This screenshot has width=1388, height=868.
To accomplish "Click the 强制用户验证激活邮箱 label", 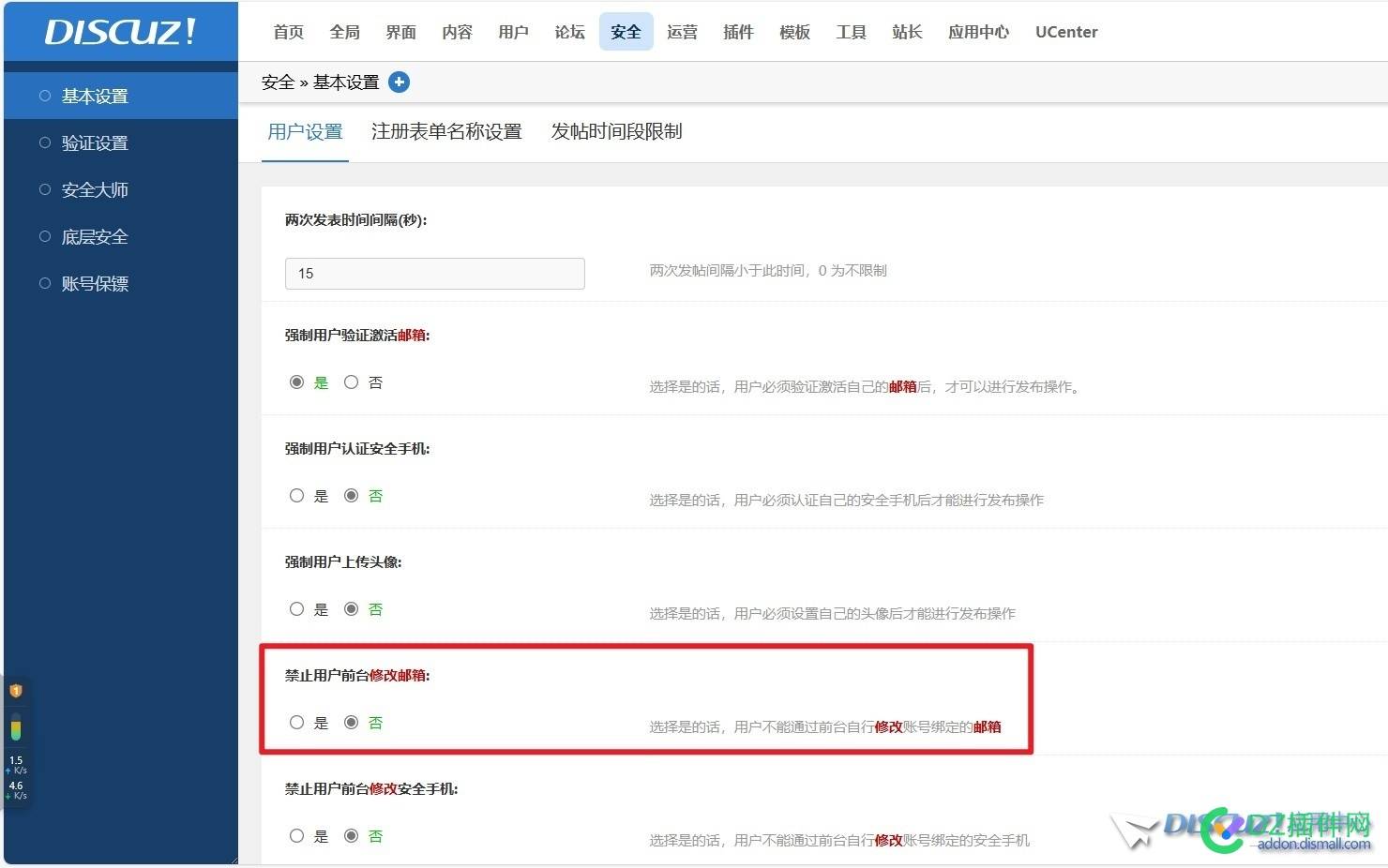I will 357,336.
